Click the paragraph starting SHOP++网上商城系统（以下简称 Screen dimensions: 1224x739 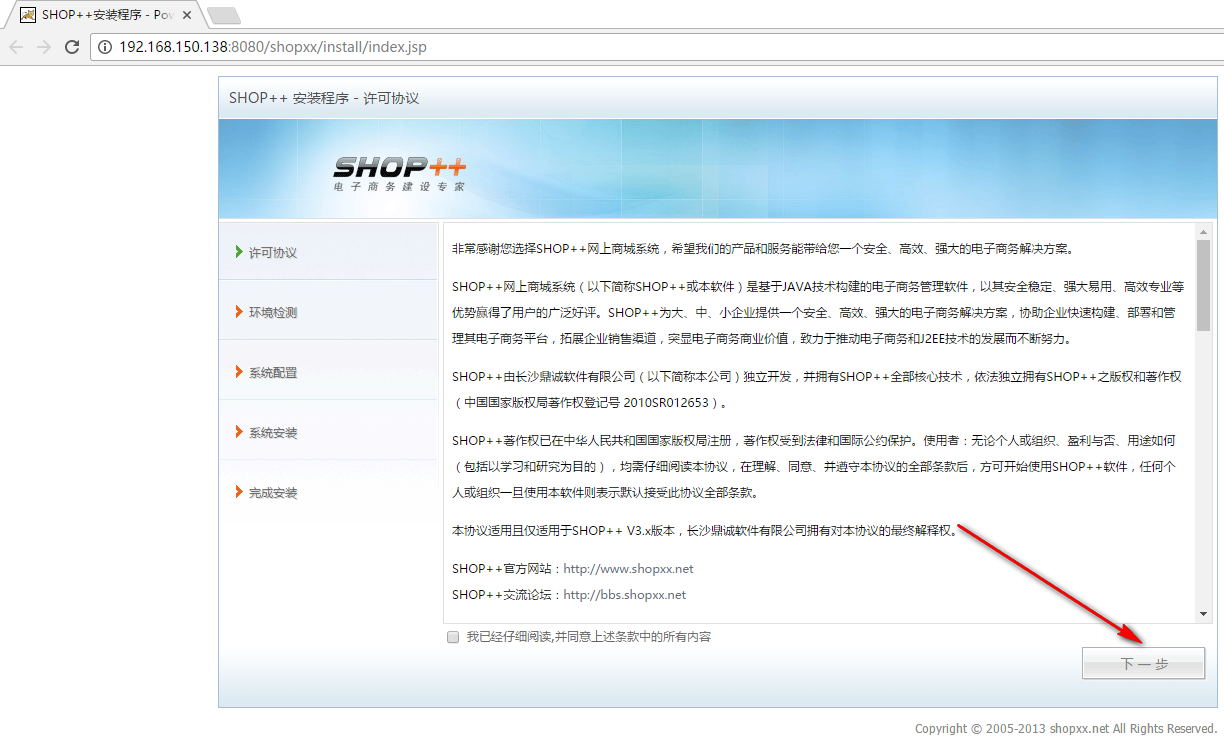tap(818, 313)
